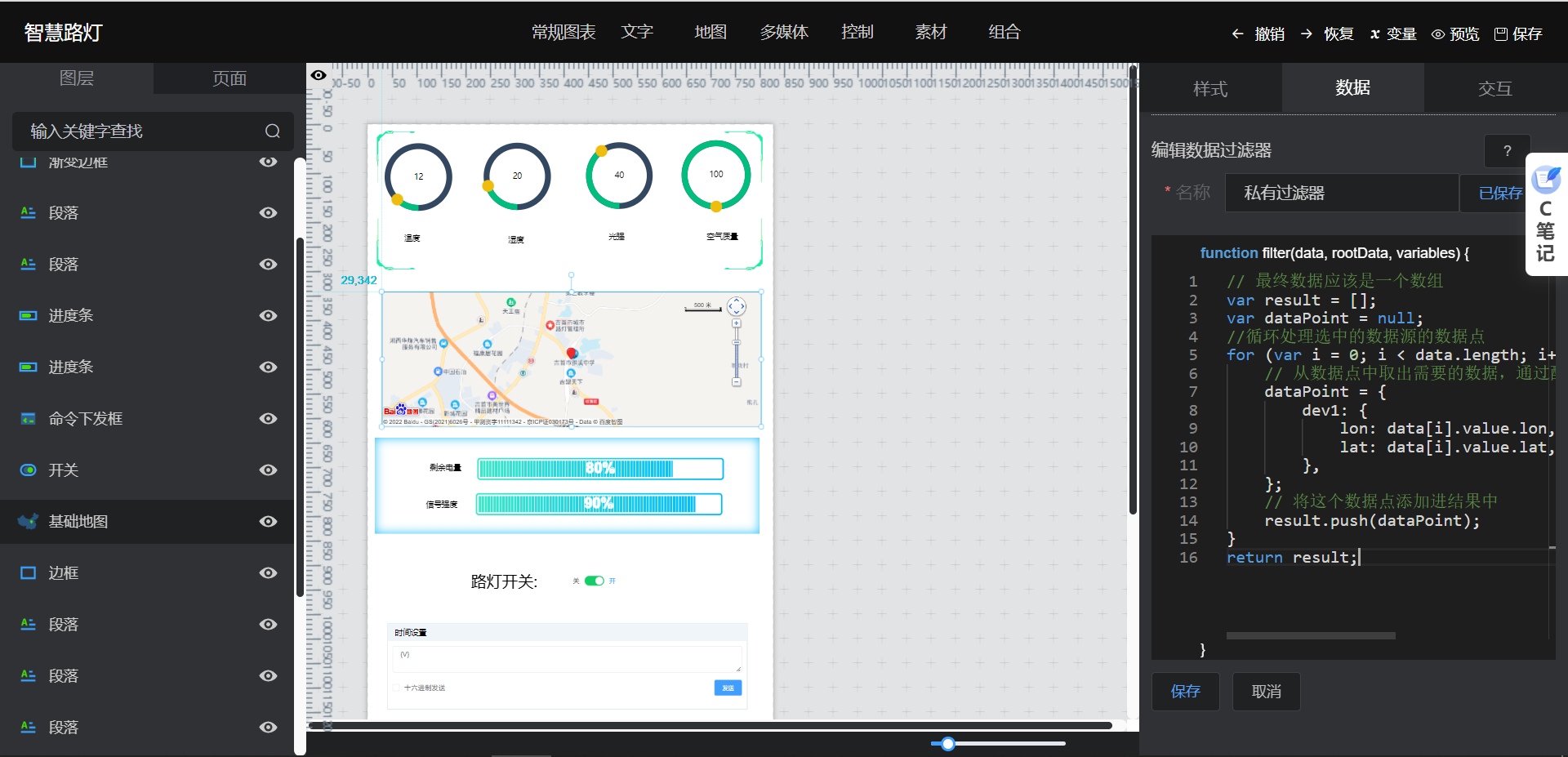Open the help question mark button

pos(1507,150)
